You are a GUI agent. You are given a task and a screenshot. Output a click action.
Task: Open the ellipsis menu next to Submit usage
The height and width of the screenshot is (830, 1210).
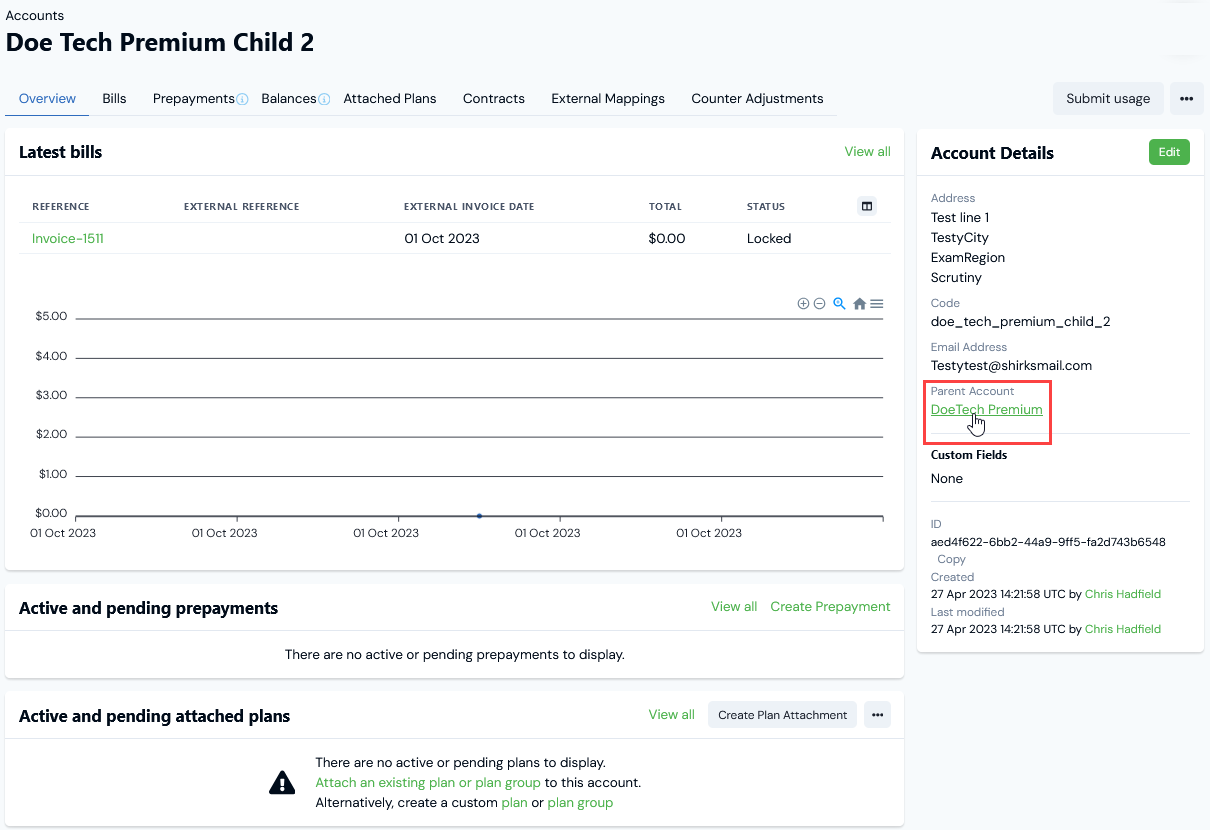click(x=1186, y=98)
